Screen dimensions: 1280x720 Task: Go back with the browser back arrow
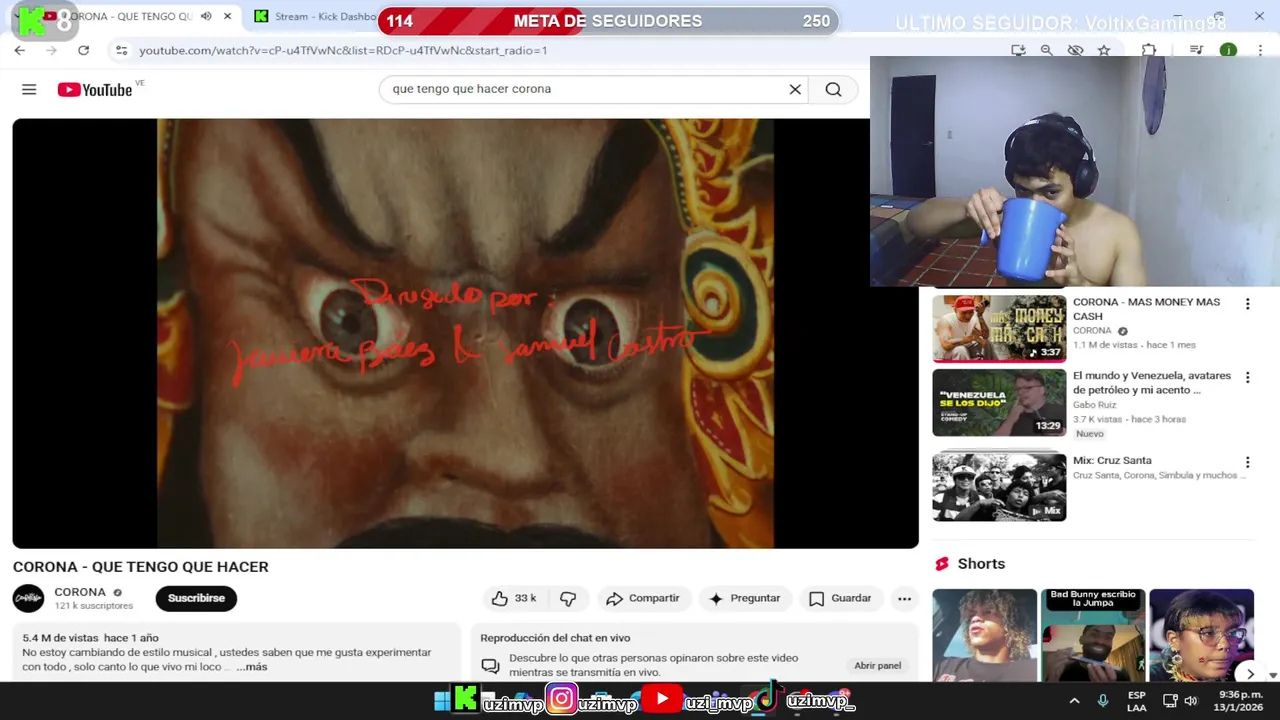(x=19, y=50)
